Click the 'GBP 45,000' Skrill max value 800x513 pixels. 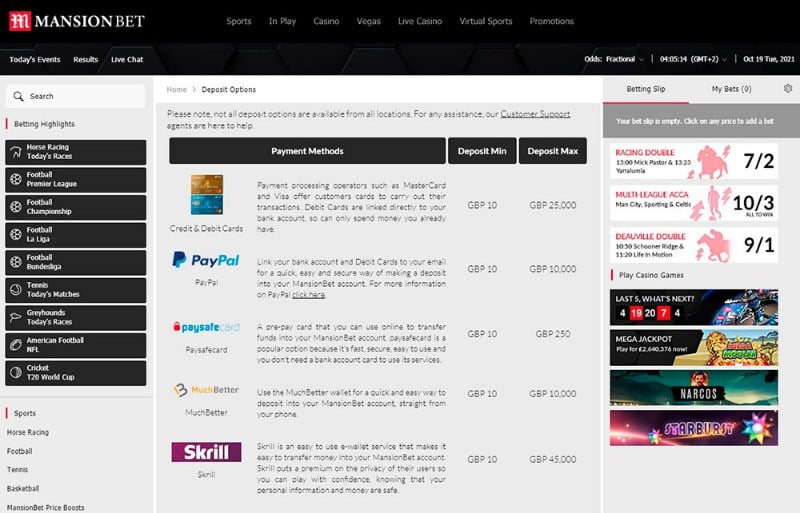point(553,459)
